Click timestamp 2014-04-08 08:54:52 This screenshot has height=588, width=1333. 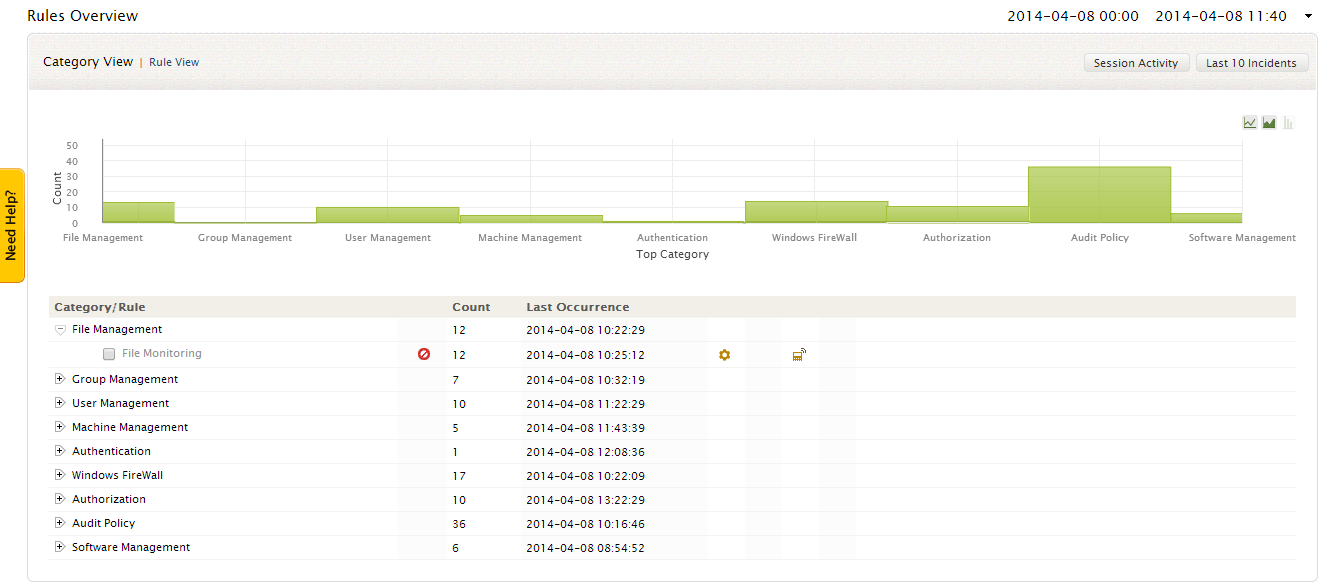click(x=585, y=548)
